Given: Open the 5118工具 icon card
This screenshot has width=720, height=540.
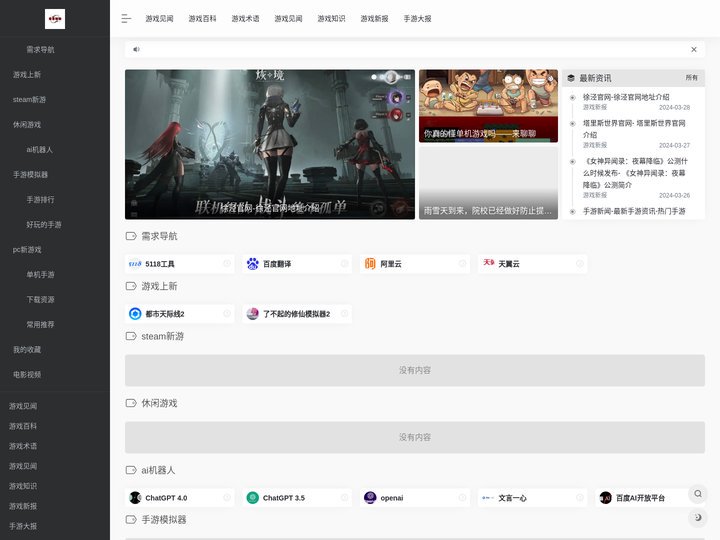Looking at the screenshot, I should click(x=135, y=264).
